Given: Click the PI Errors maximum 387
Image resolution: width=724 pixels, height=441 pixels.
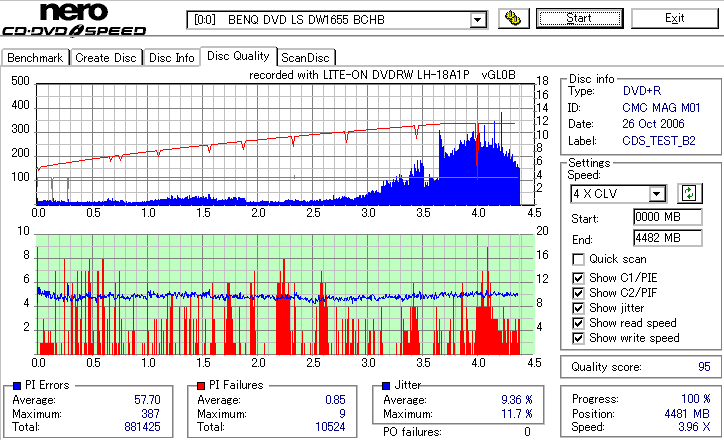Looking at the screenshot, I should [151, 414].
